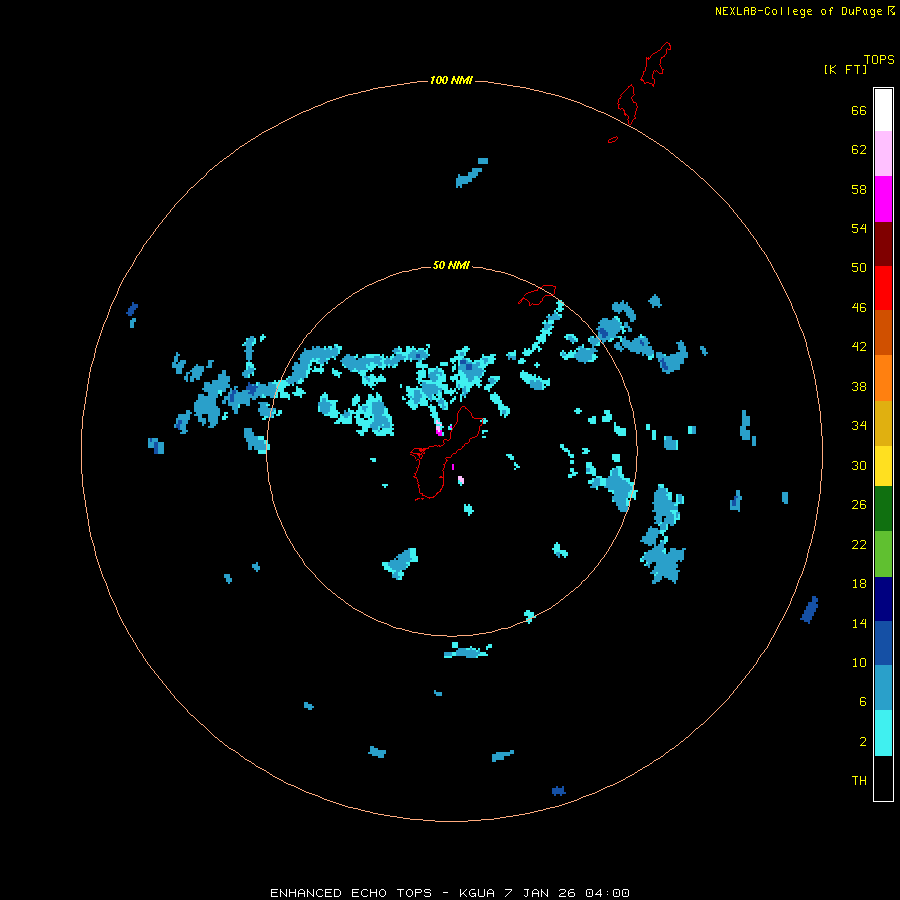Select the steel blue legend swatch
The height and width of the screenshot is (900, 900).
click(883, 688)
